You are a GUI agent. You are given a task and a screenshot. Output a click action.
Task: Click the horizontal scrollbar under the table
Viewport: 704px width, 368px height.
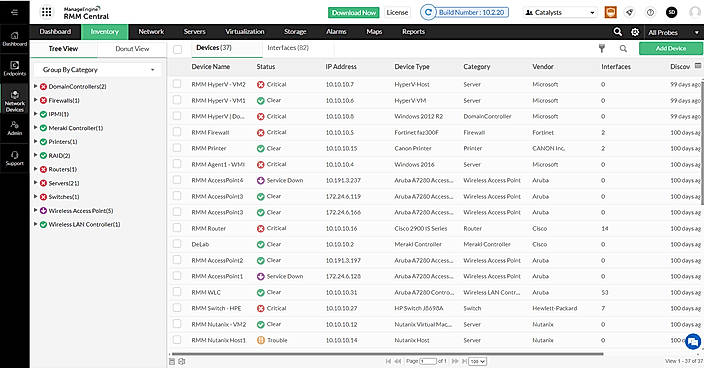coord(387,354)
